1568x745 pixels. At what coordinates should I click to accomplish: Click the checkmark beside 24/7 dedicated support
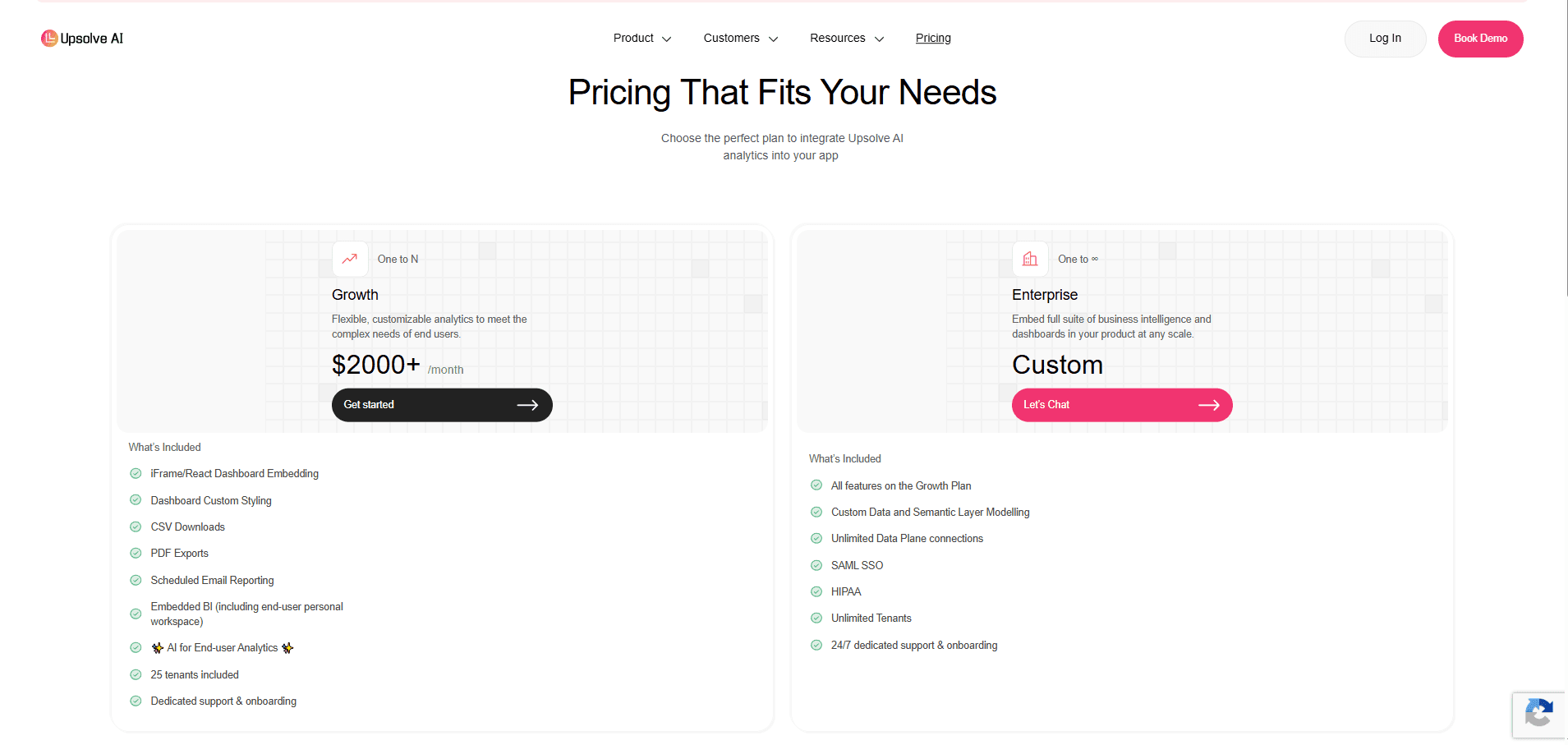816,645
